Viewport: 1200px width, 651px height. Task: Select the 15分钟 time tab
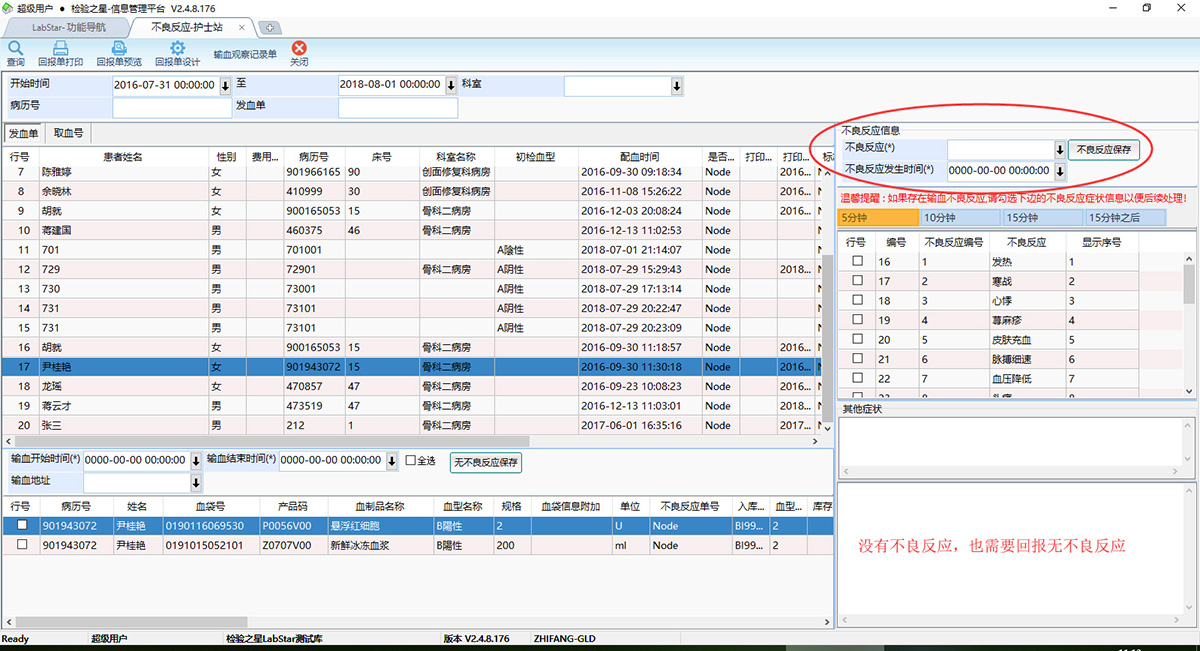click(x=1043, y=217)
